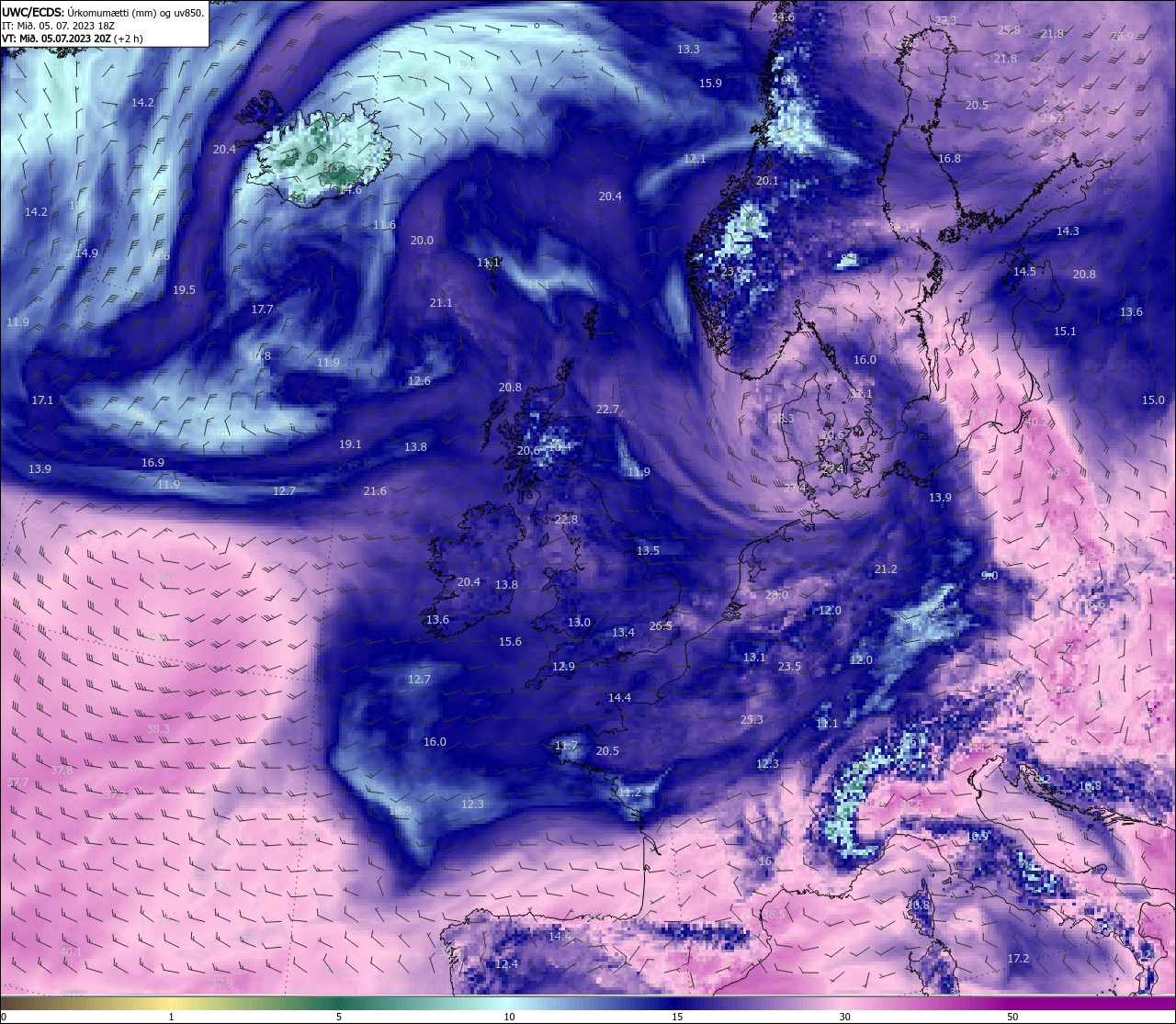Select the 20.1 value over Norway
This screenshot has width=1176, height=1024.
tap(767, 180)
